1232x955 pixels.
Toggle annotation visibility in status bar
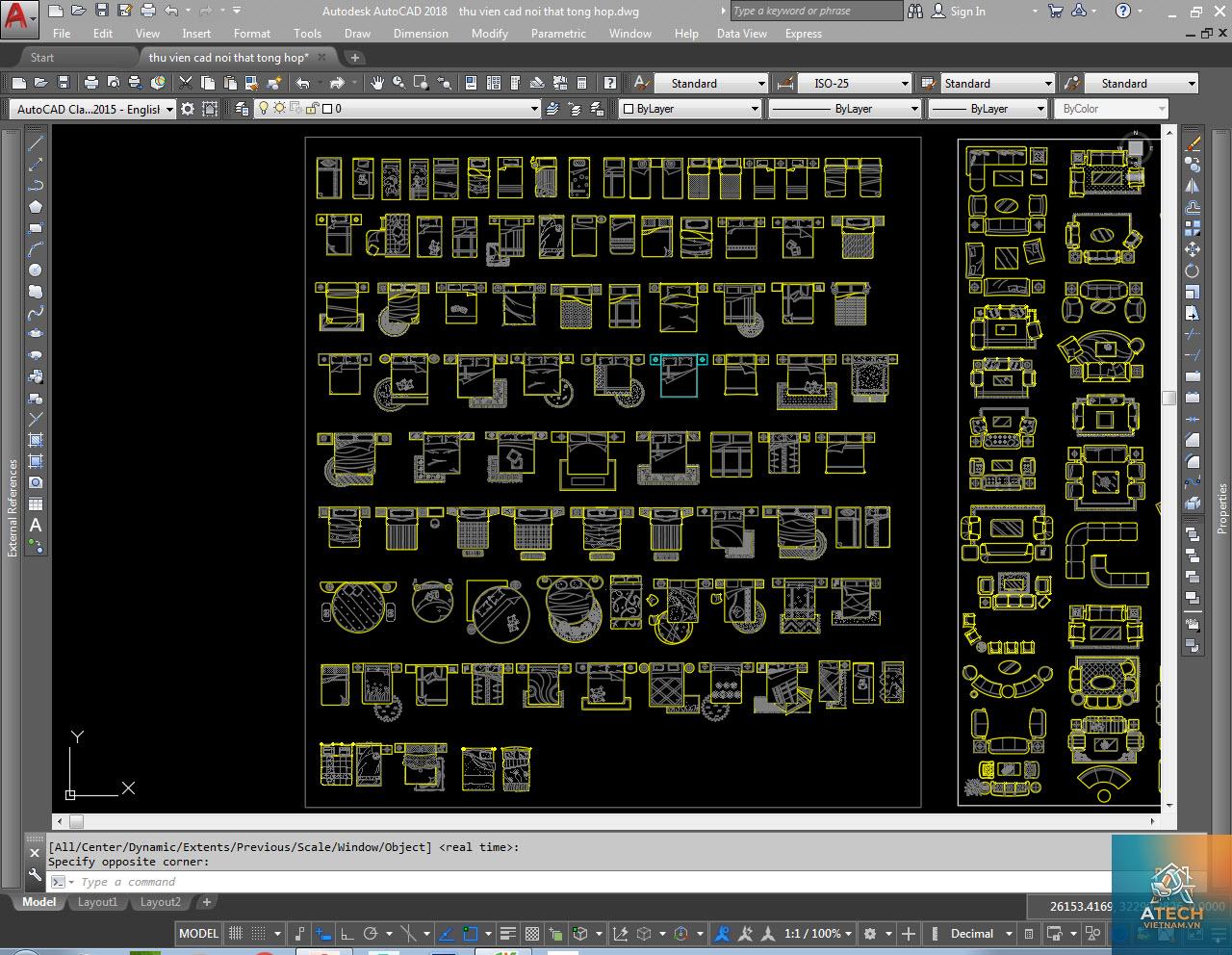(x=722, y=933)
